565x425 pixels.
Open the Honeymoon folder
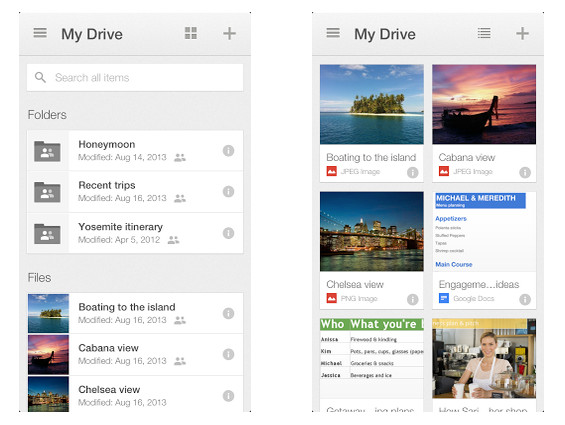pyautogui.click(x=135, y=151)
